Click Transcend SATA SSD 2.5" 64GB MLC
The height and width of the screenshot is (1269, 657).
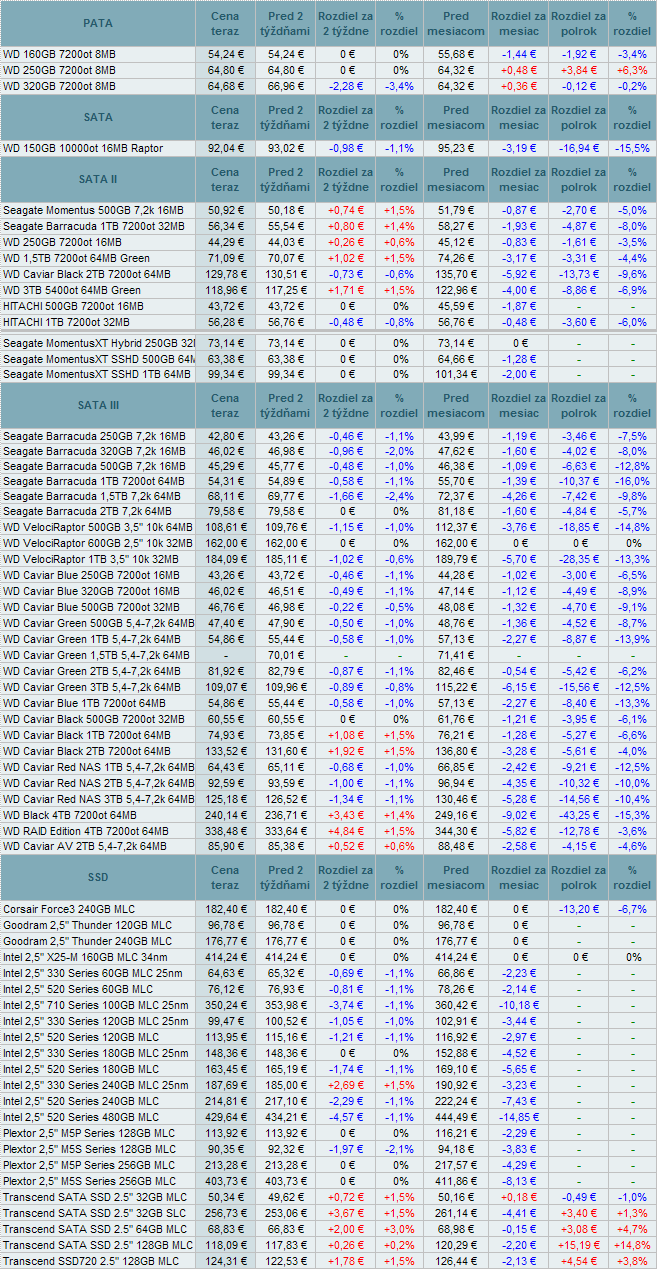click(x=94, y=1229)
